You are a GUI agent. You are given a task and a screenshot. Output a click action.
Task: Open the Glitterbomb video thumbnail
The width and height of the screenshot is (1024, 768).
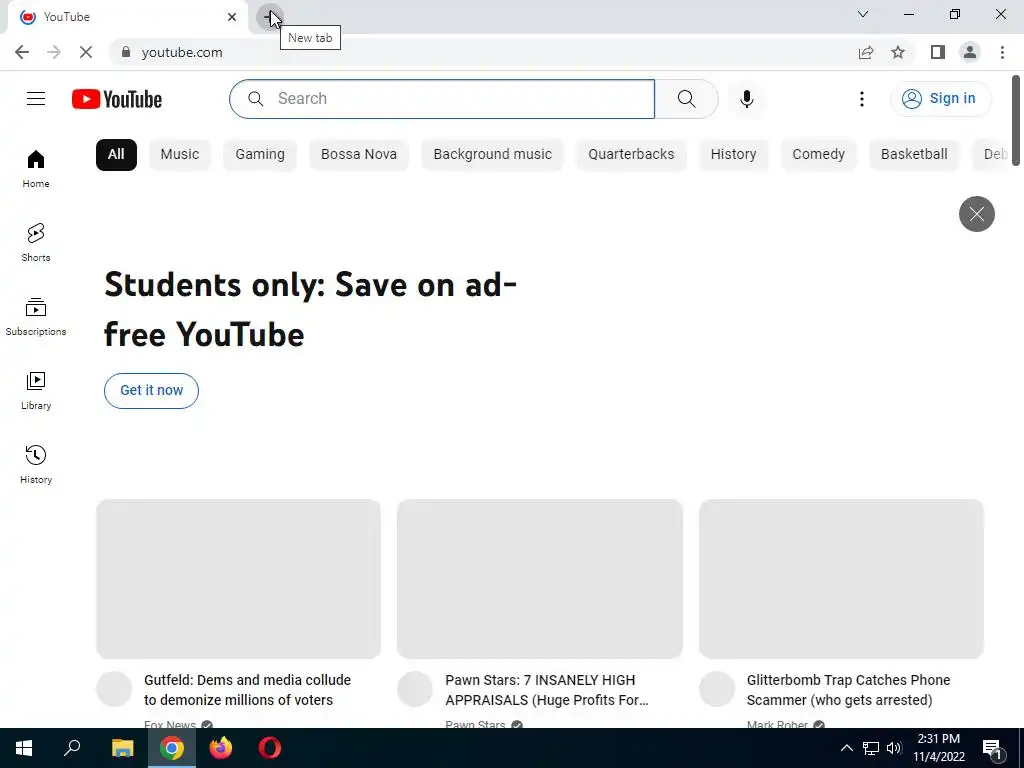coord(841,579)
